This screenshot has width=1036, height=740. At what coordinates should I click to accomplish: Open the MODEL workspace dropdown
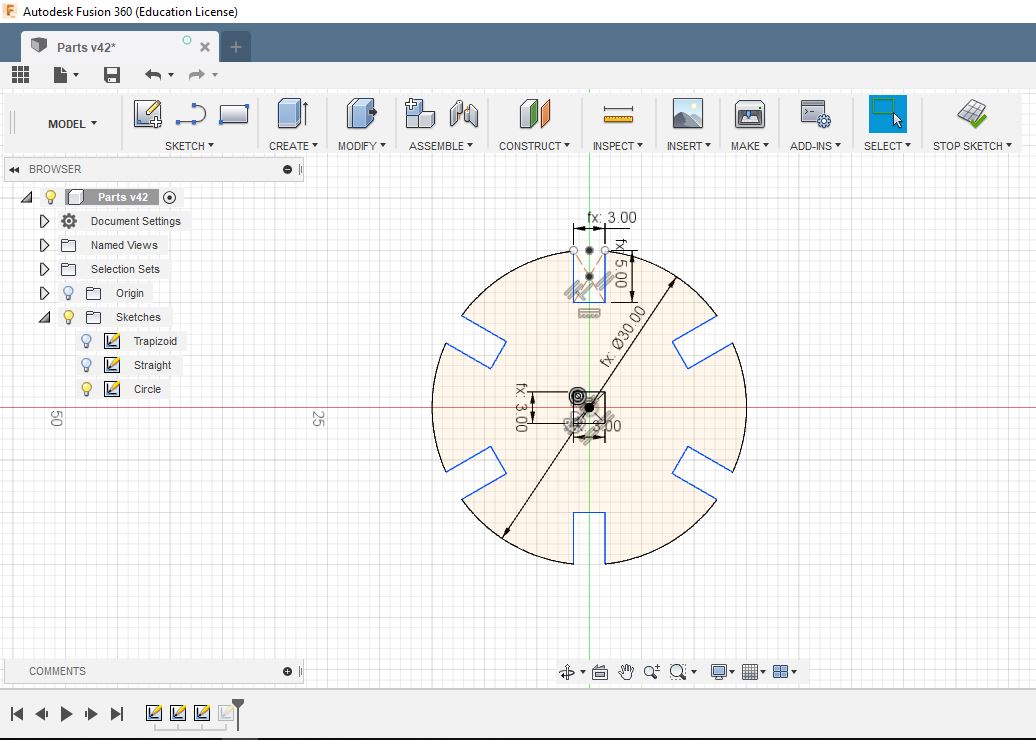click(x=72, y=124)
